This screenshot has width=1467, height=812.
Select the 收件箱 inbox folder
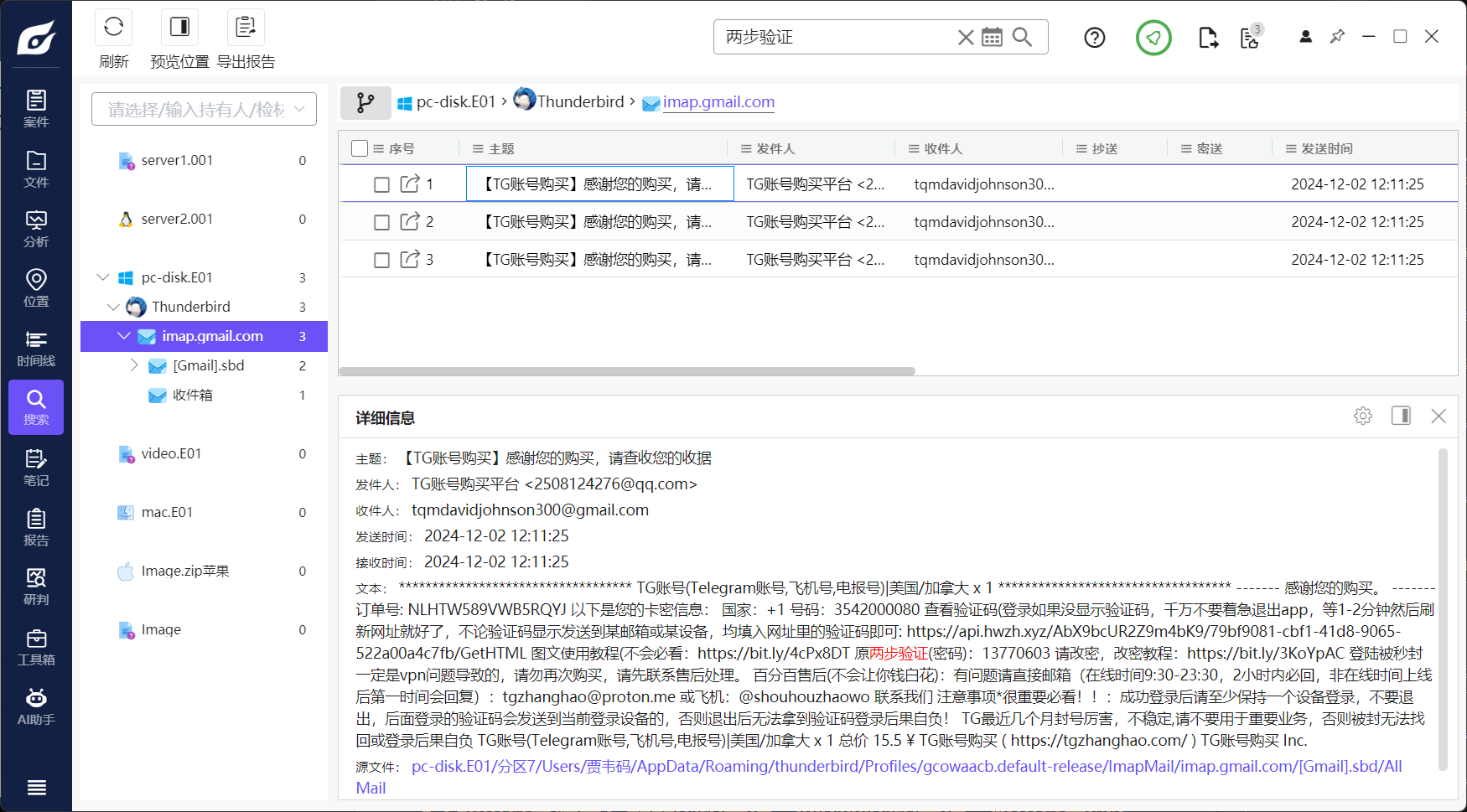pyautogui.click(x=204, y=395)
